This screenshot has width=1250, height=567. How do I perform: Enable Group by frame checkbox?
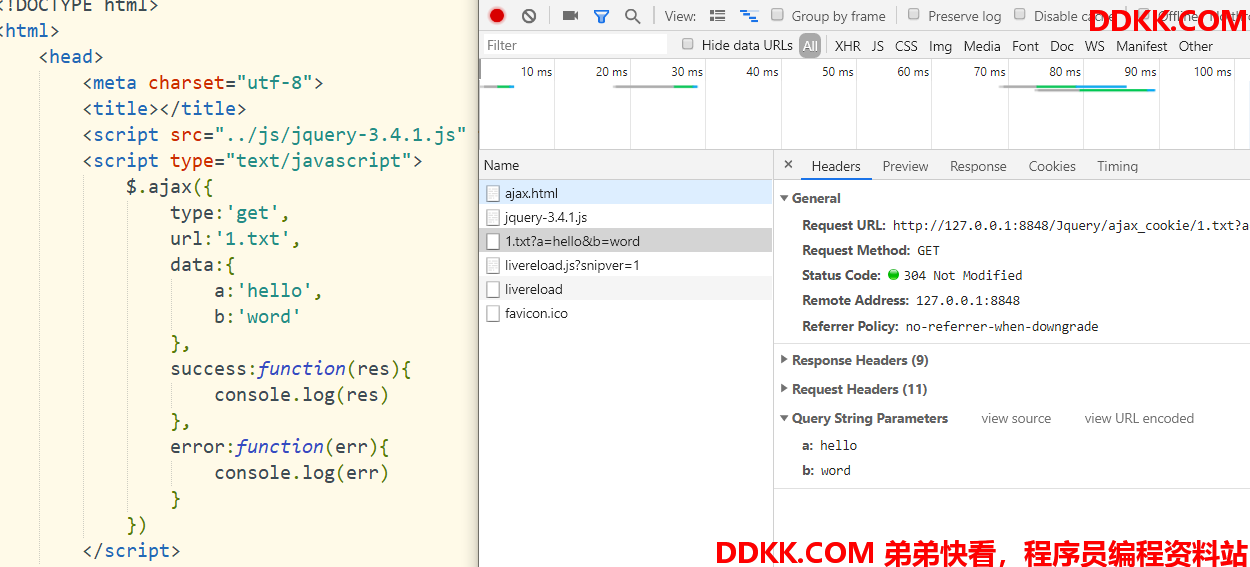point(777,14)
